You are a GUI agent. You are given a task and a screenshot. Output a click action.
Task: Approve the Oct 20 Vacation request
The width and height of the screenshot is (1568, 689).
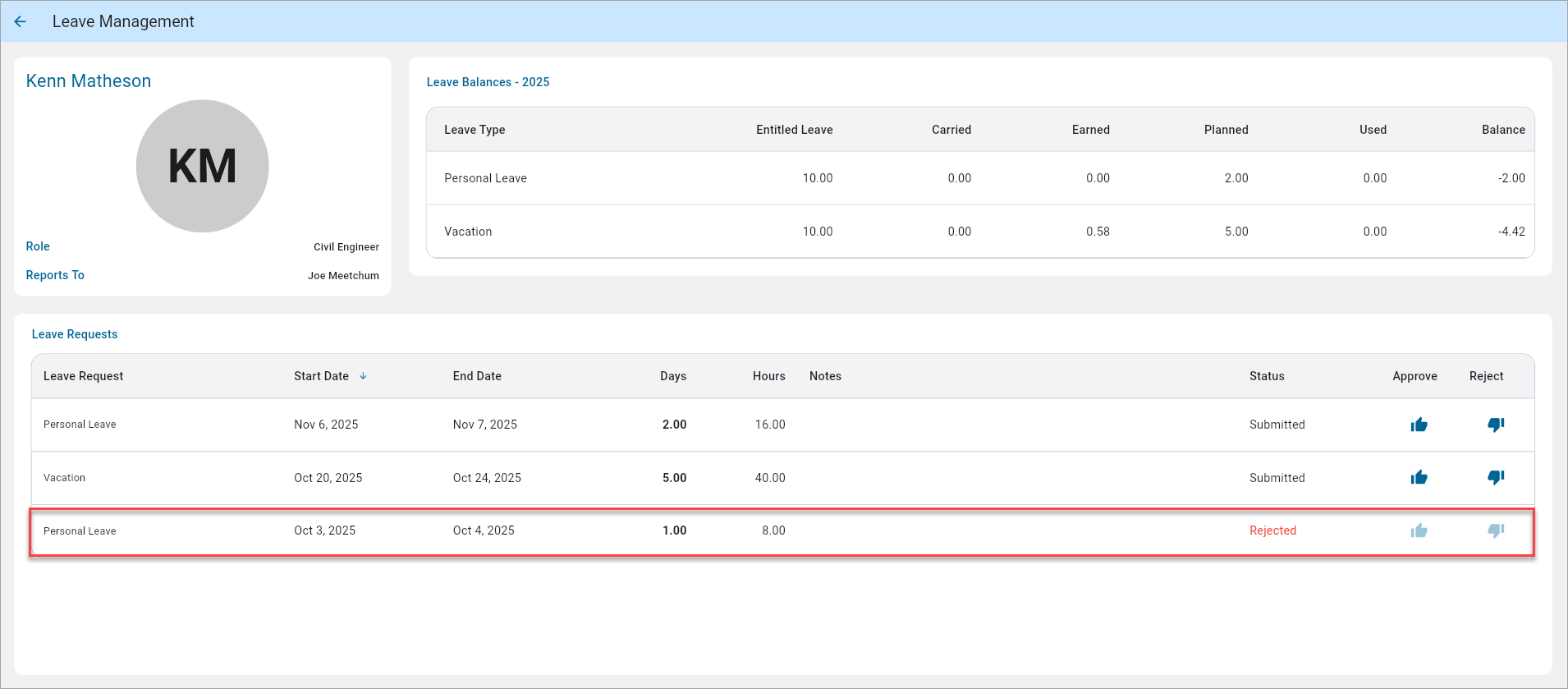(x=1419, y=478)
